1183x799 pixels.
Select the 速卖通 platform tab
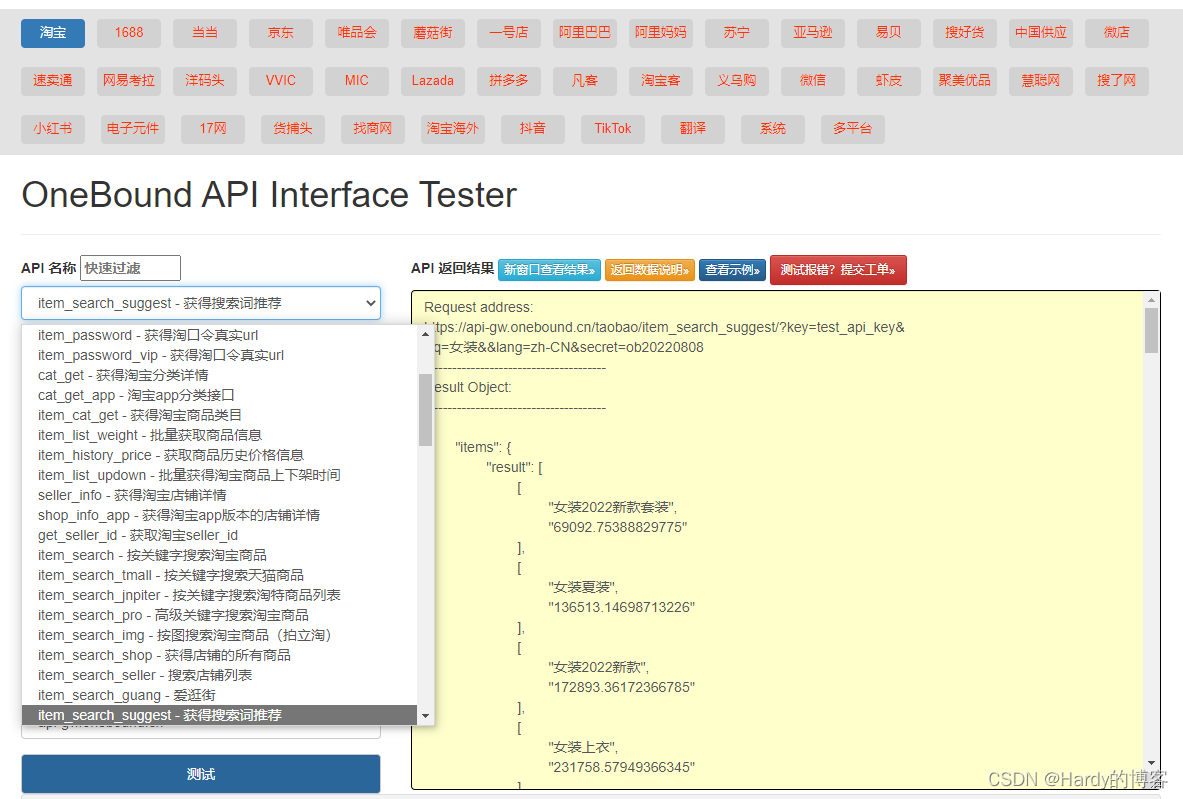point(53,81)
